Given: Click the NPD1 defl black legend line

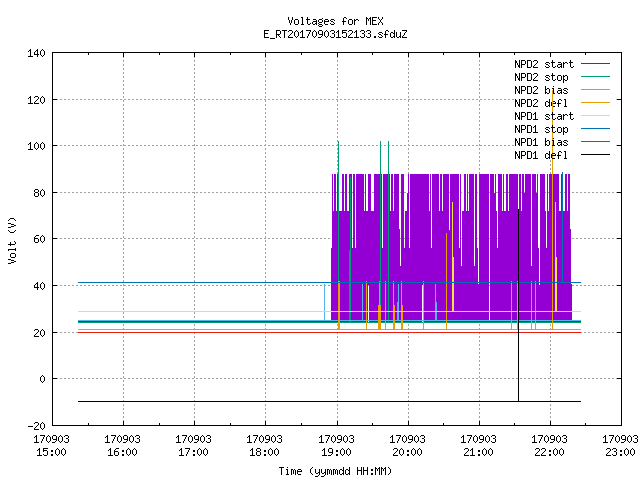Looking at the screenshot, I should coord(595,155).
